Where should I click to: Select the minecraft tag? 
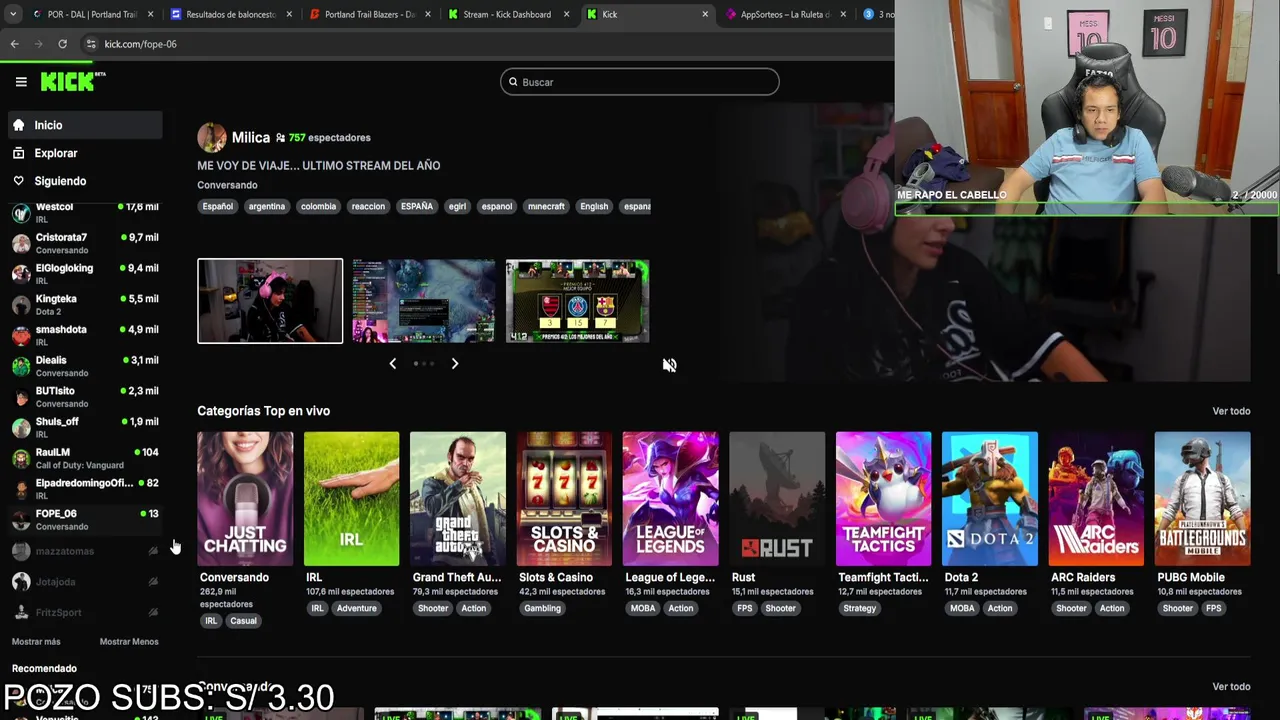[546, 206]
